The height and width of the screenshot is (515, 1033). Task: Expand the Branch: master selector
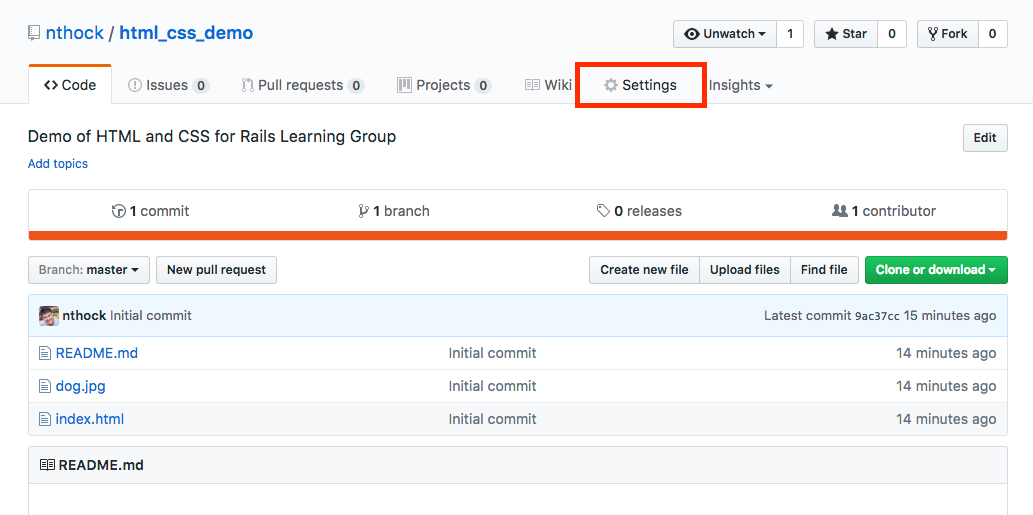pos(89,270)
